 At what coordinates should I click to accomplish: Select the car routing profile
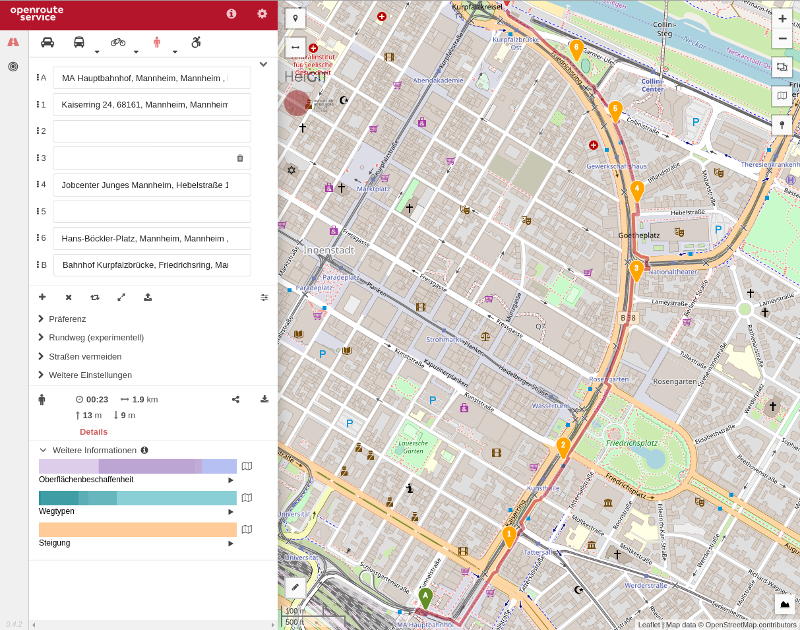[47, 42]
